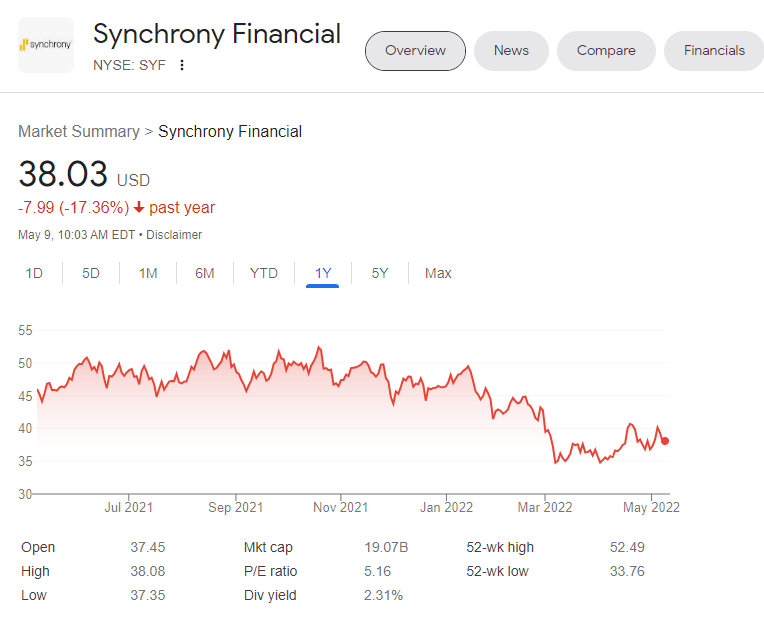Image resolution: width=764 pixels, height=621 pixels.
Task: Click the 52-wk high value 52.49
Action: click(x=627, y=547)
